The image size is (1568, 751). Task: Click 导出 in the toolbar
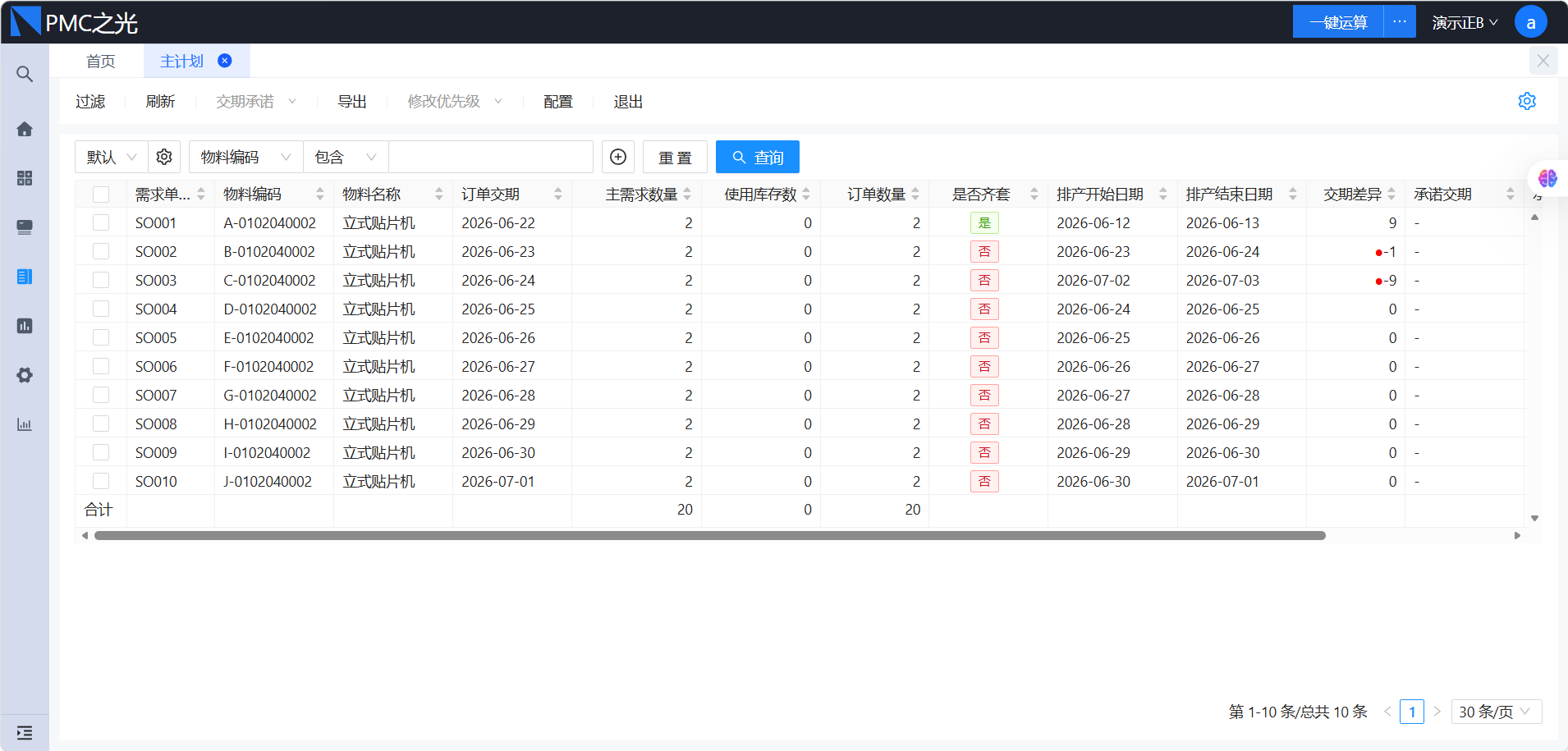click(351, 102)
